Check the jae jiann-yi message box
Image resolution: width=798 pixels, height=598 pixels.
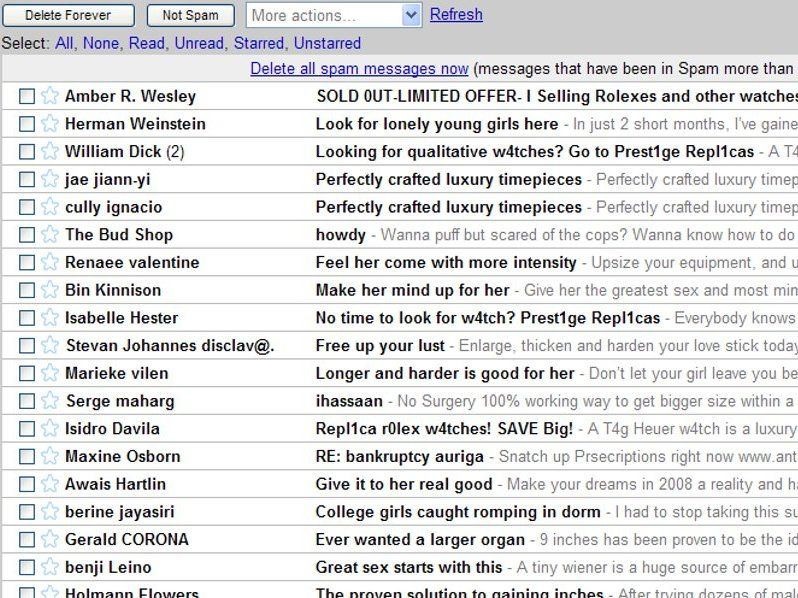26,179
